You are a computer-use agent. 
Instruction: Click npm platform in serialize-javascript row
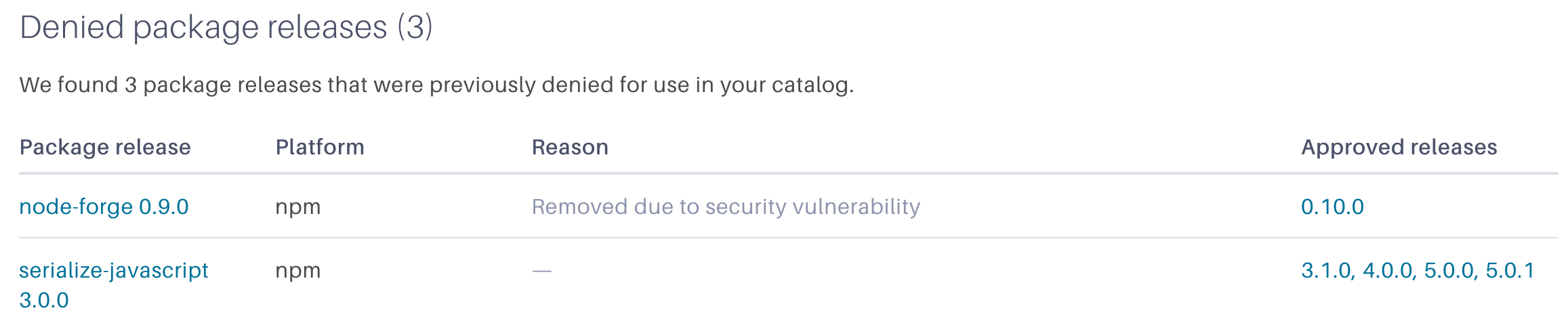pyautogui.click(x=297, y=271)
